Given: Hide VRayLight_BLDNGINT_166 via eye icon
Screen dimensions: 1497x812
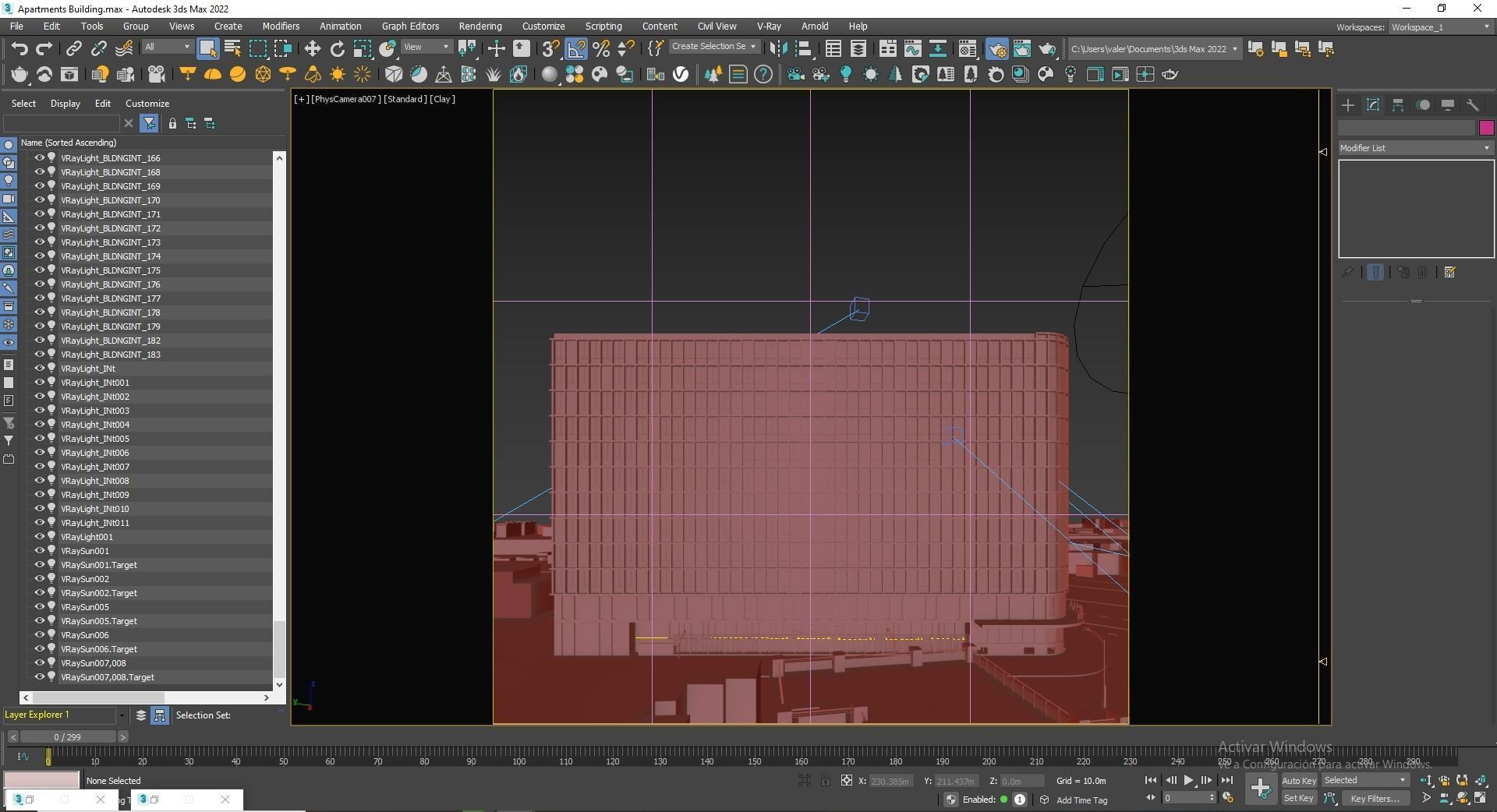Looking at the screenshot, I should (39, 157).
